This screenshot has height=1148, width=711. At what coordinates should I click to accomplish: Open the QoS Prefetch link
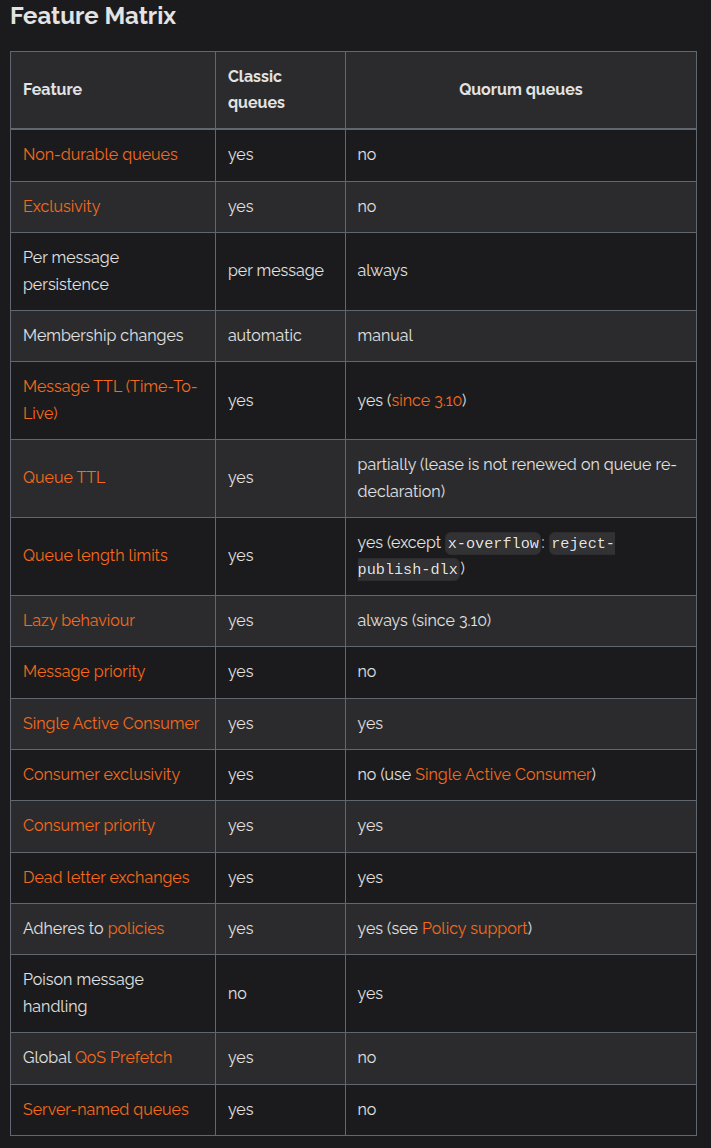[124, 1057]
